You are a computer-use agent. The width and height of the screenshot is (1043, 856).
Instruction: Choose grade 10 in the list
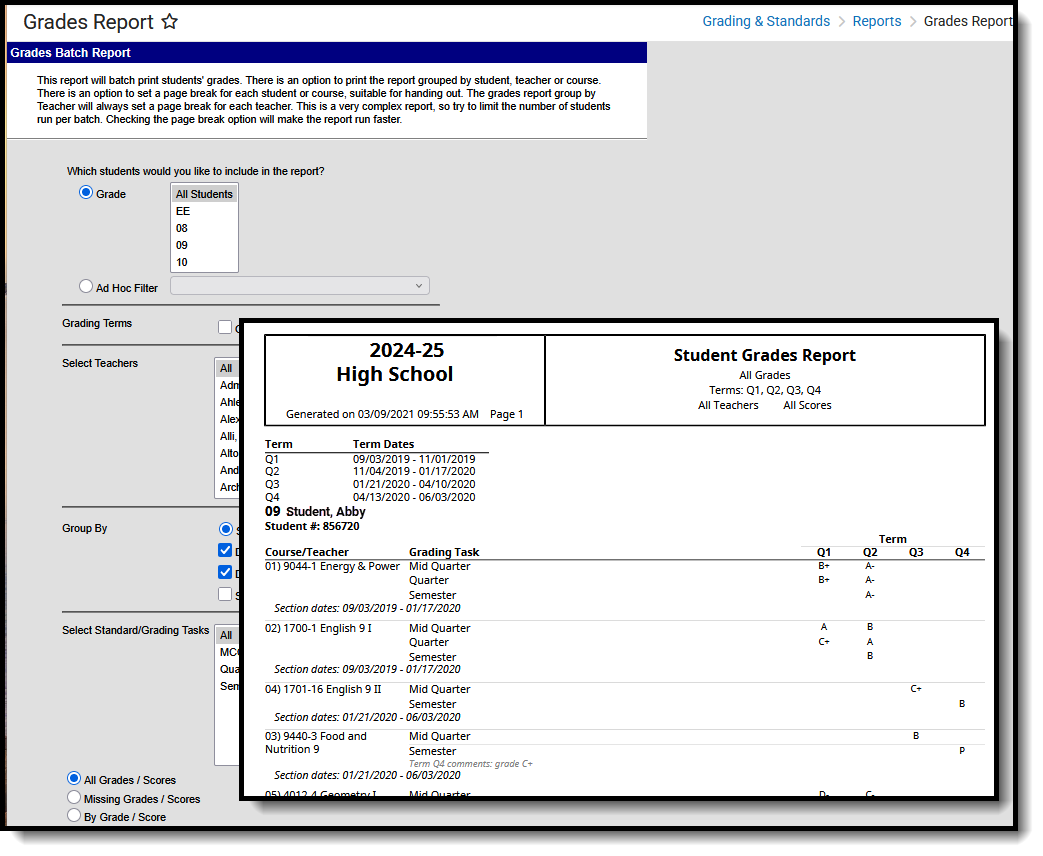tap(204, 263)
